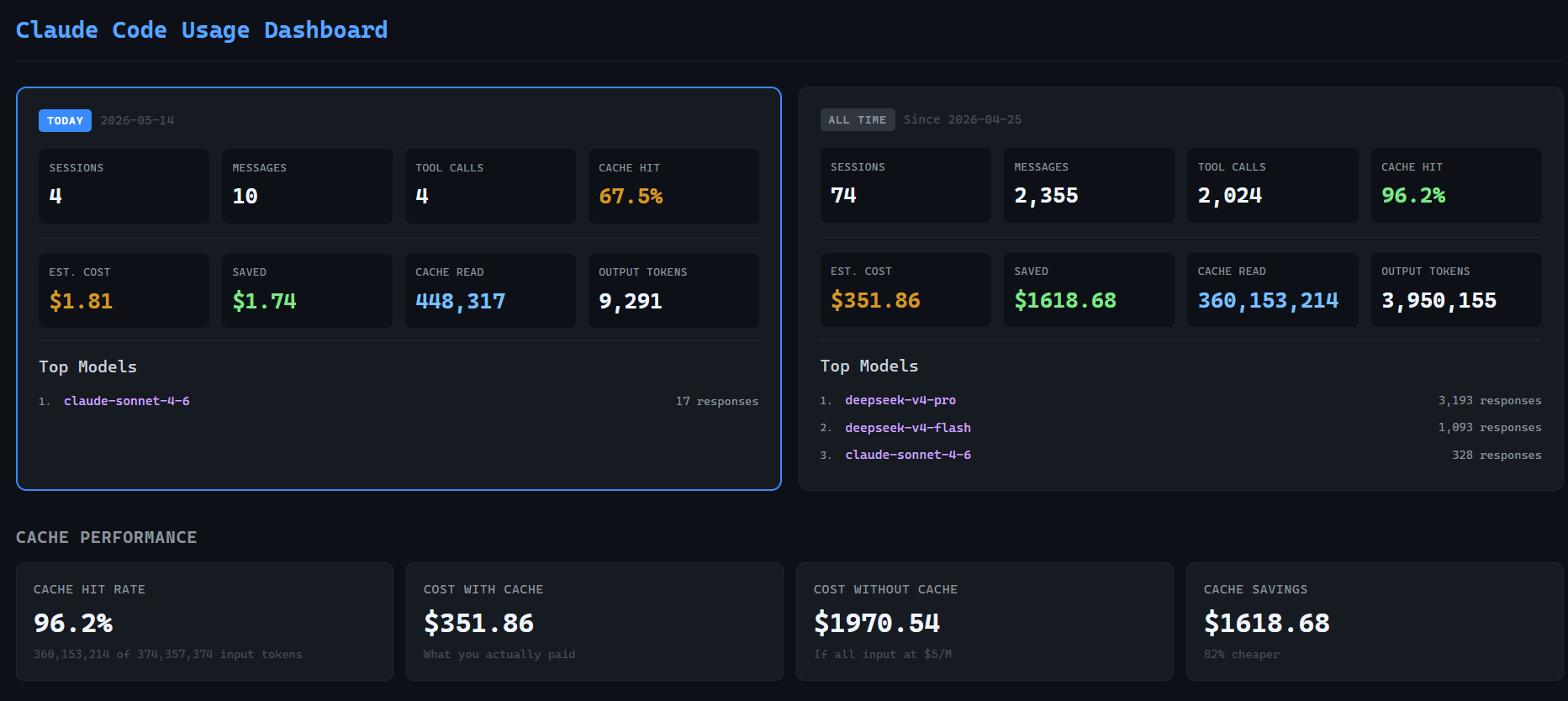Click the date "2026-05-14" beside TODAY

tap(138, 121)
